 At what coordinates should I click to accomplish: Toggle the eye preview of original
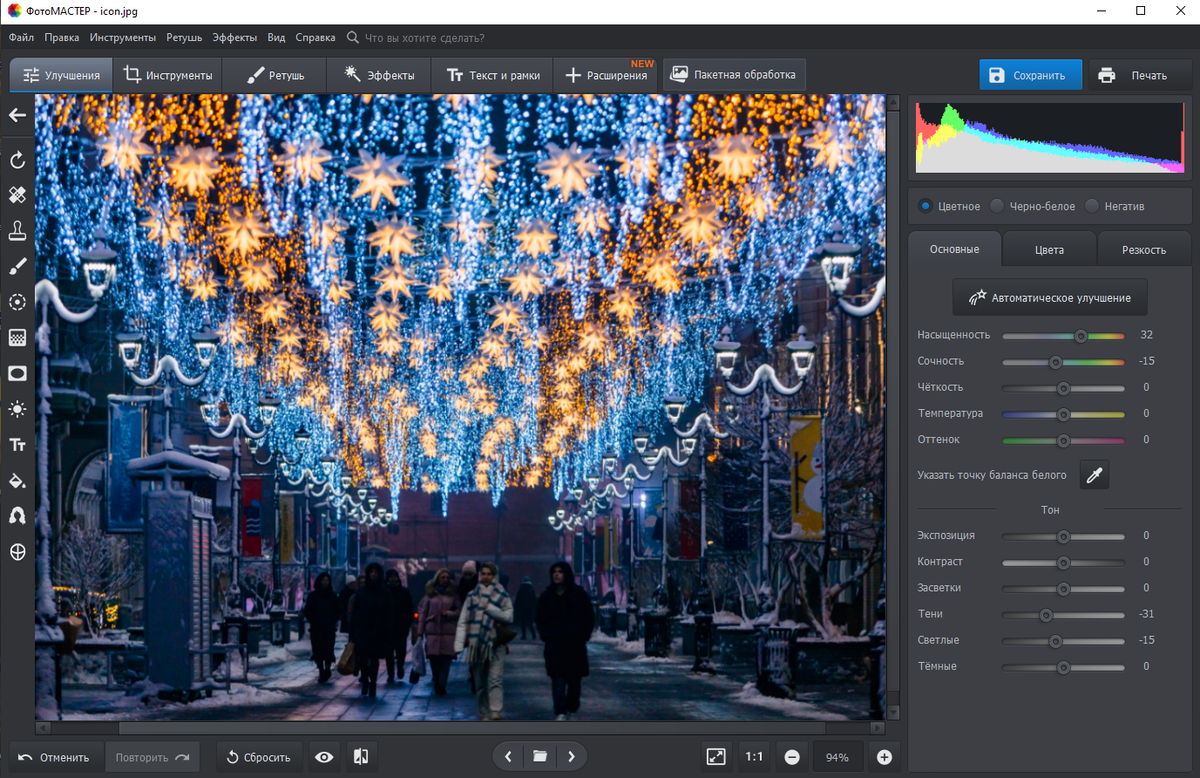(324, 757)
